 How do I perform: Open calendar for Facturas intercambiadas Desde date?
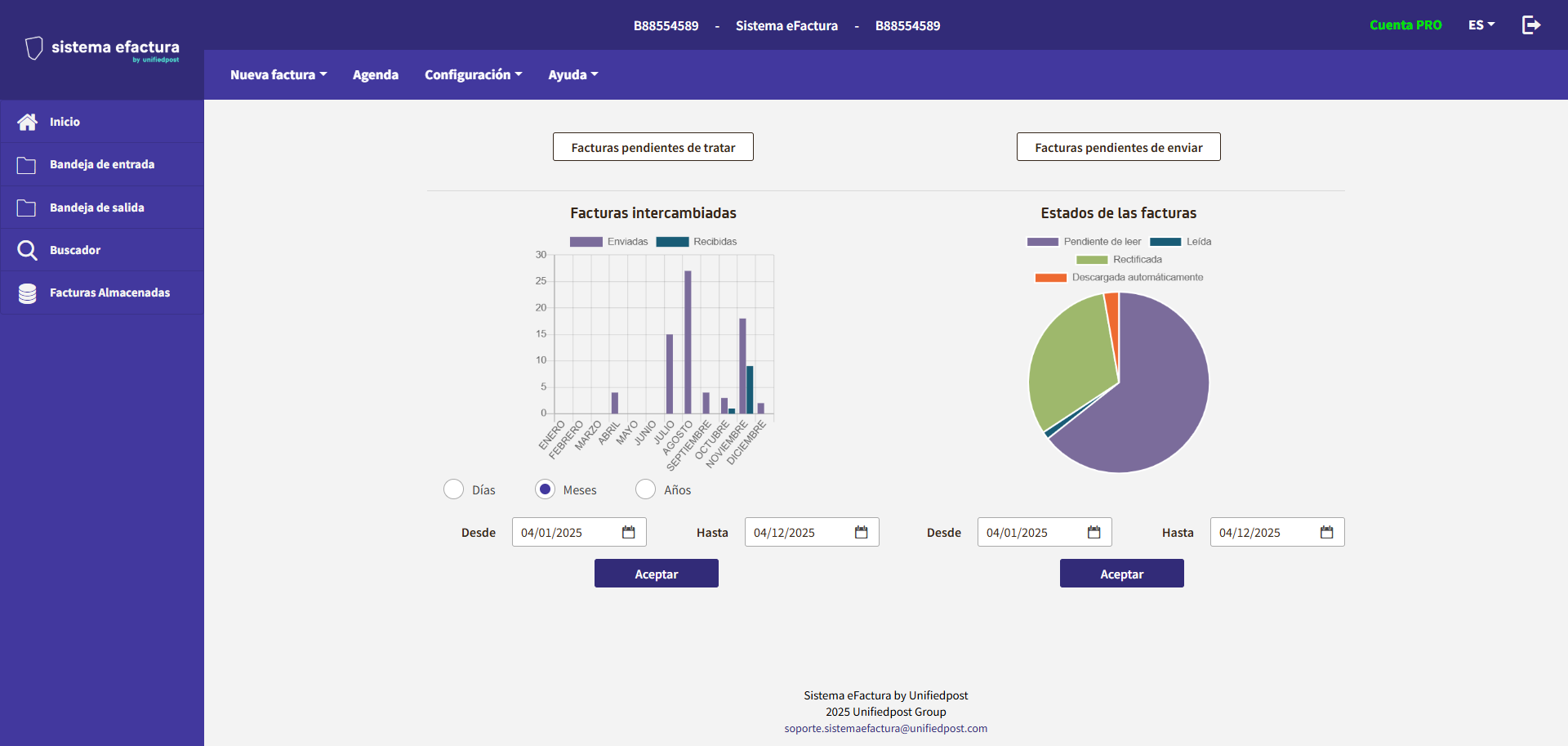pyautogui.click(x=628, y=533)
